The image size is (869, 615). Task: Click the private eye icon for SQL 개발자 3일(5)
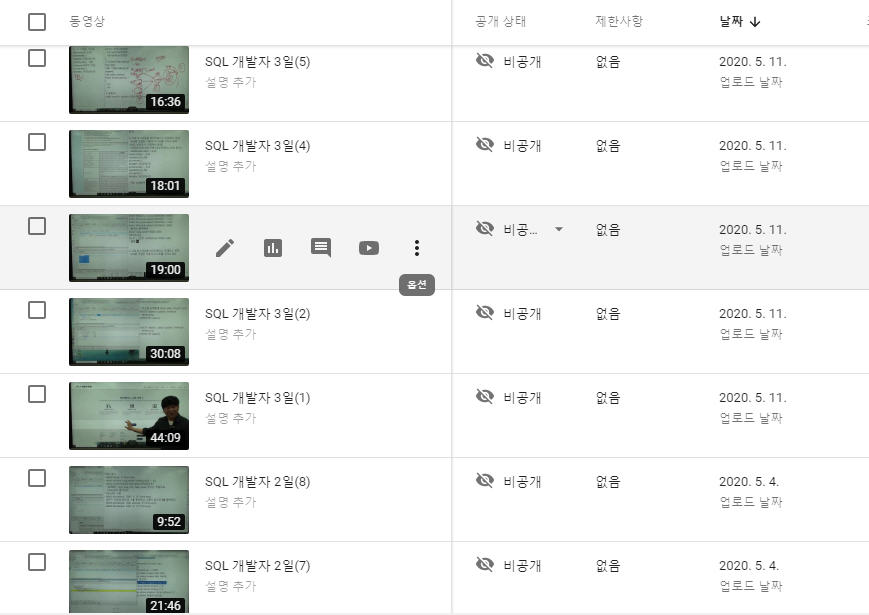(x=485, y=60)
